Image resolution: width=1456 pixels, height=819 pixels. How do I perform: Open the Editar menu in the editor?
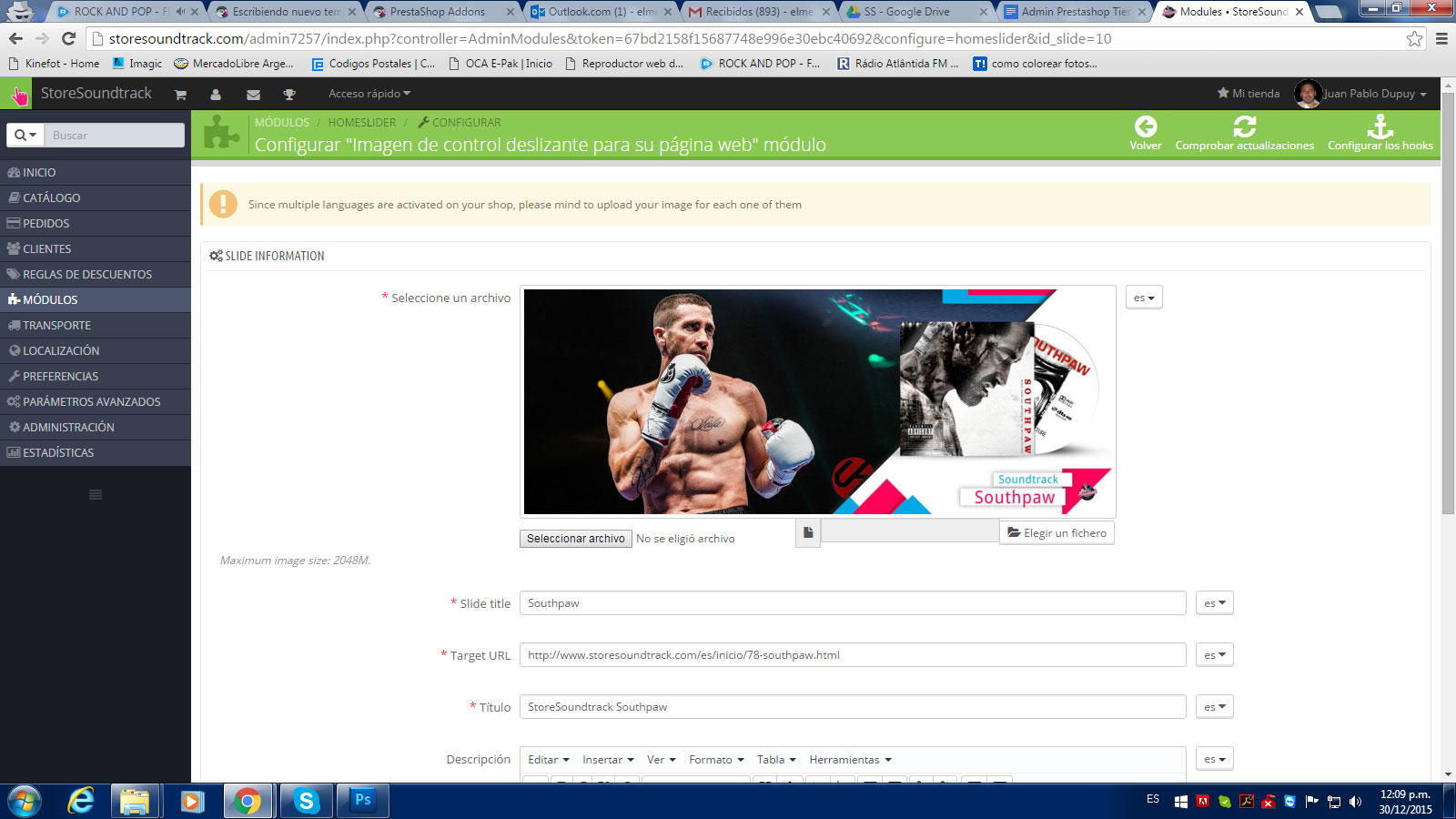(x=549, y=760)
